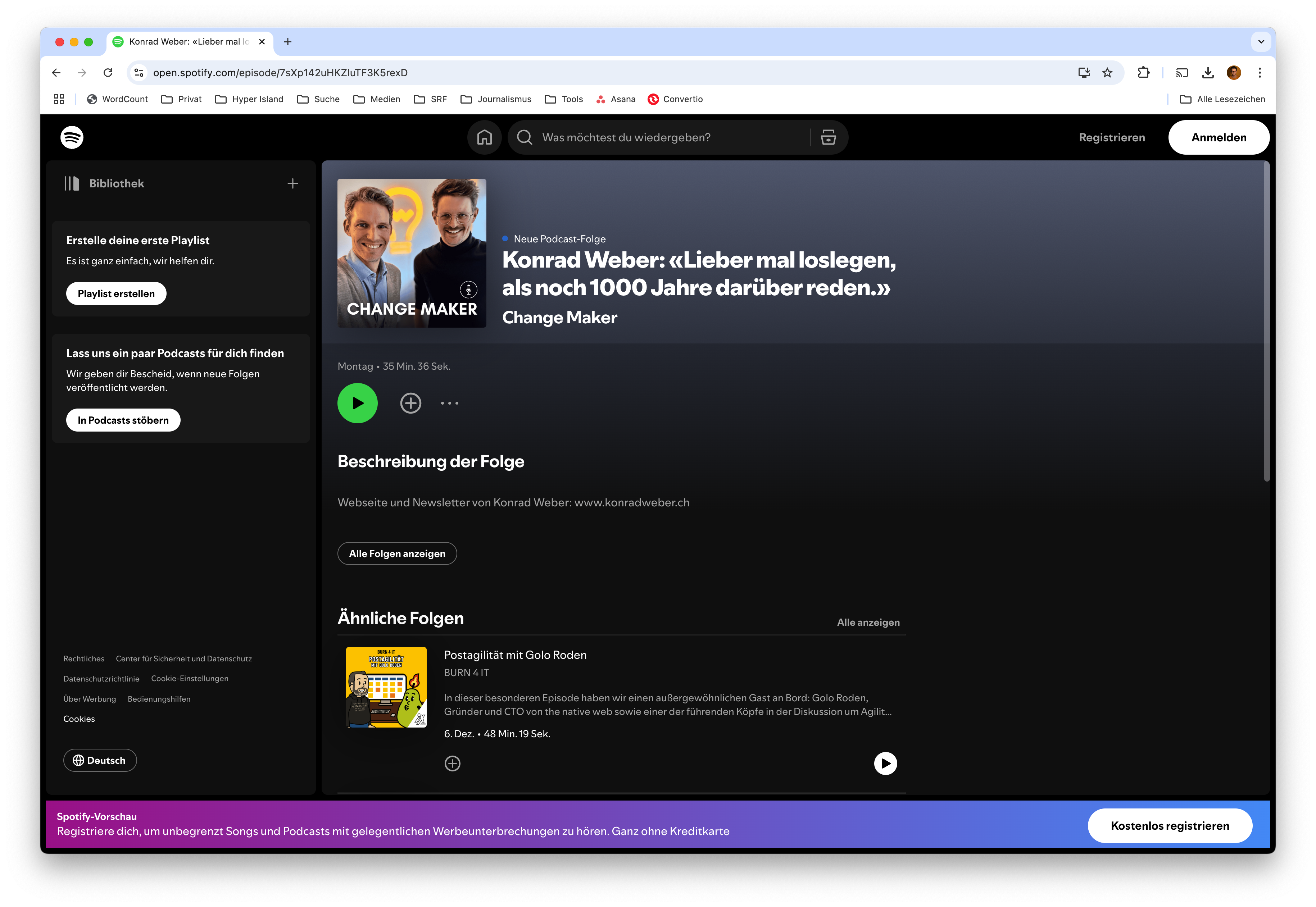Play the Postagilität episode
Screen dimensions: 1316x907
(885, 764)
